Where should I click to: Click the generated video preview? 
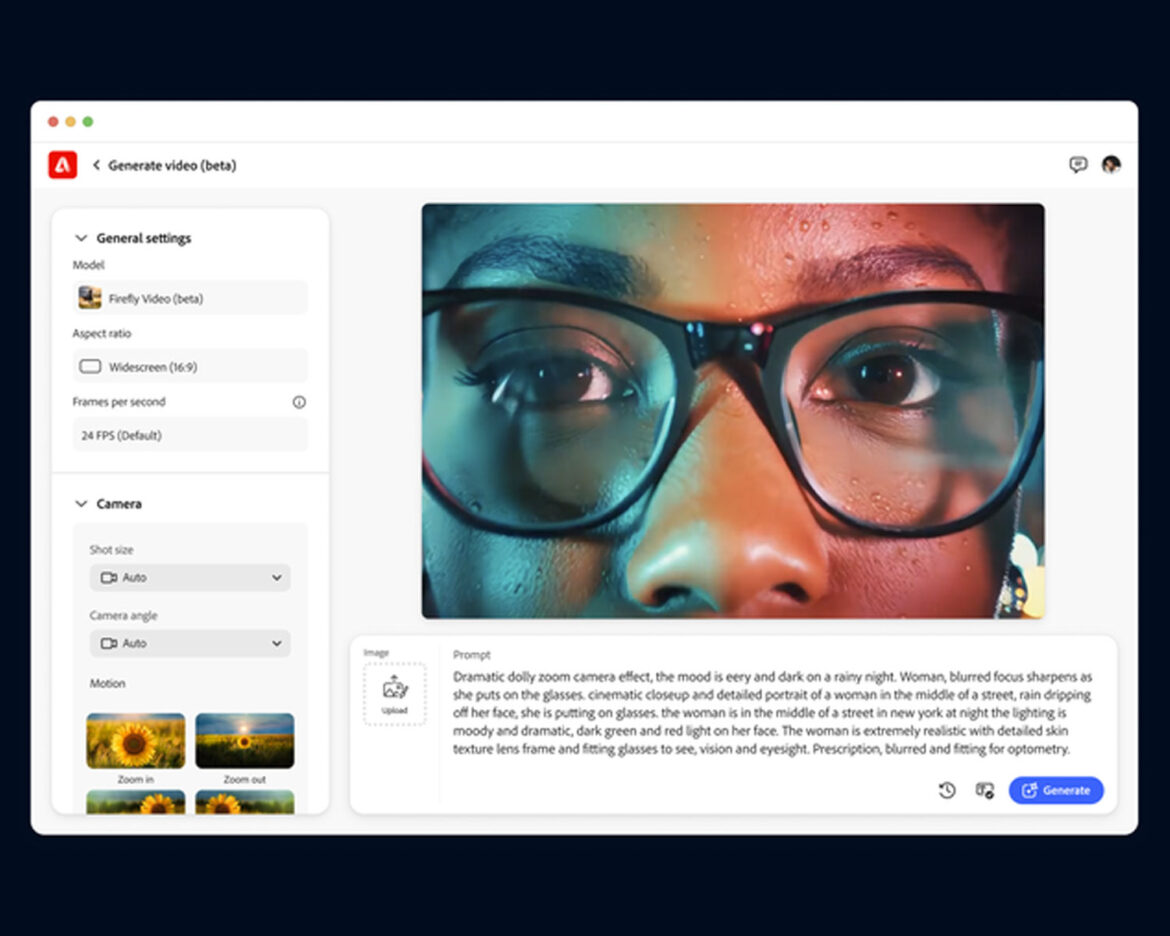(733, 411)
